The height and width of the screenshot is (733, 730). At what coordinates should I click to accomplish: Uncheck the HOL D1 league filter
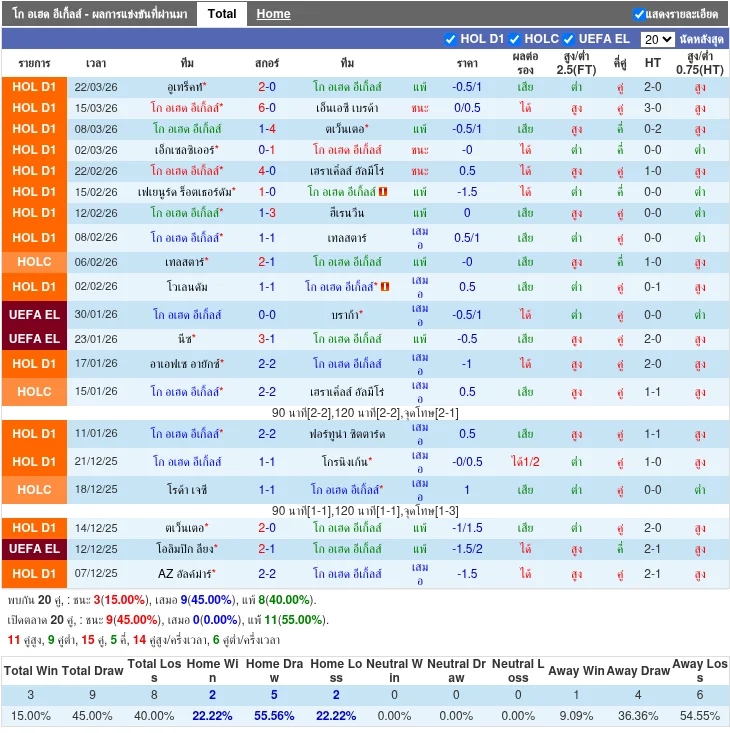(450, 39)
